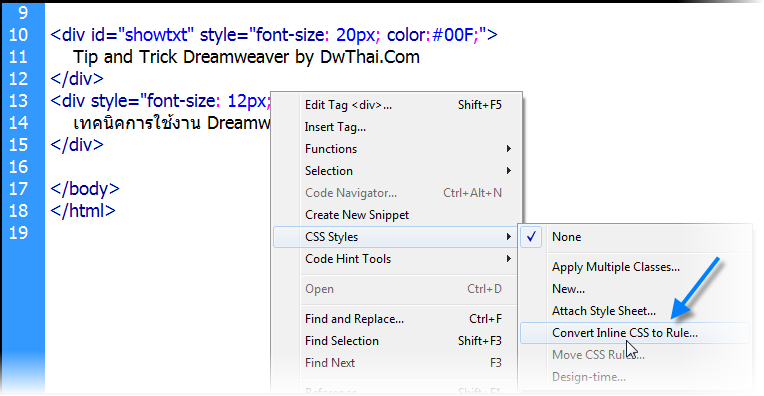This screenshot has height=396, width=764.
Task: Expand the Functions submenu
Action: click(x=397, y=149)
